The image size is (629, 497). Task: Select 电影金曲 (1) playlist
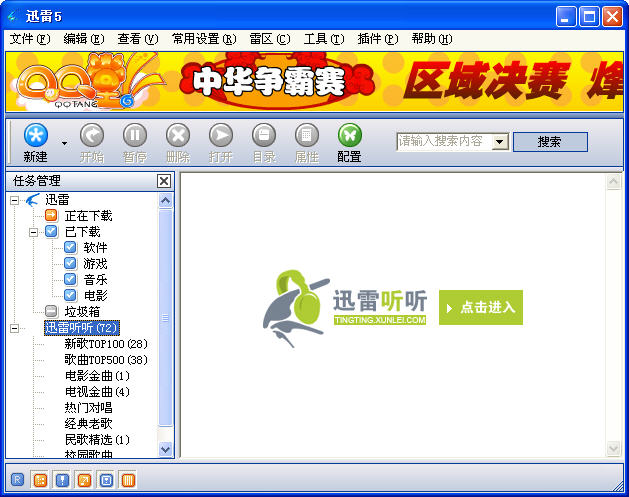point(97,376)
